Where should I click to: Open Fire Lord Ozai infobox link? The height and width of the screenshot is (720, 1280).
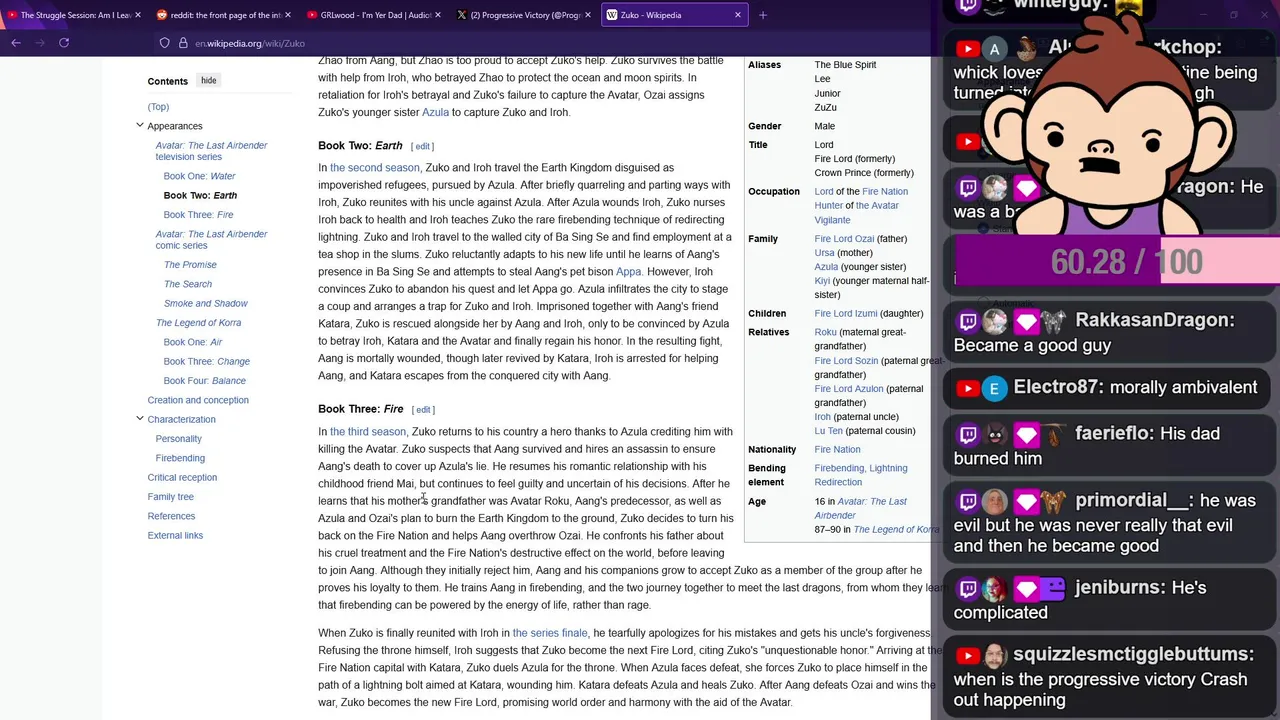[844, 239]
